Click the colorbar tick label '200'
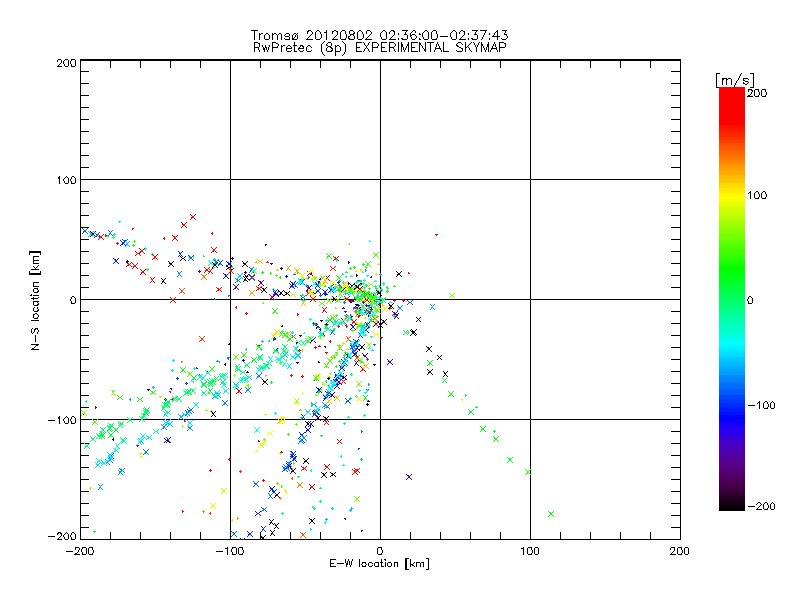This screenshot has height=600, width=800. 757,93
